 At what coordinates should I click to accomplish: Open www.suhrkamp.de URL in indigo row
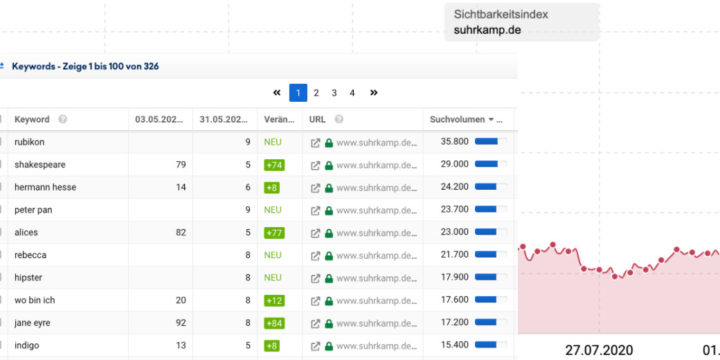[377, 346]
